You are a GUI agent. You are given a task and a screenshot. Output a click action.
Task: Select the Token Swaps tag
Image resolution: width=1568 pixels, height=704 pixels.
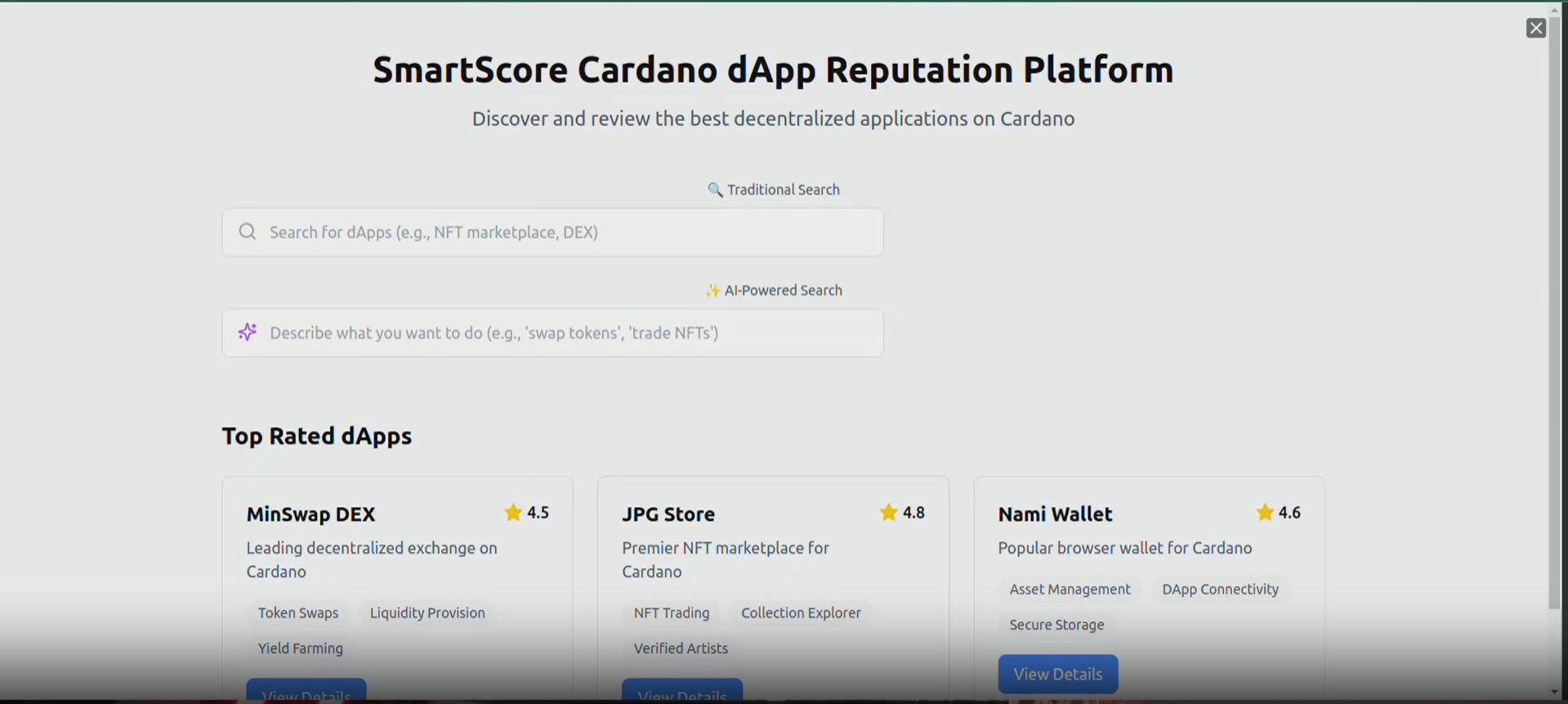298,613
